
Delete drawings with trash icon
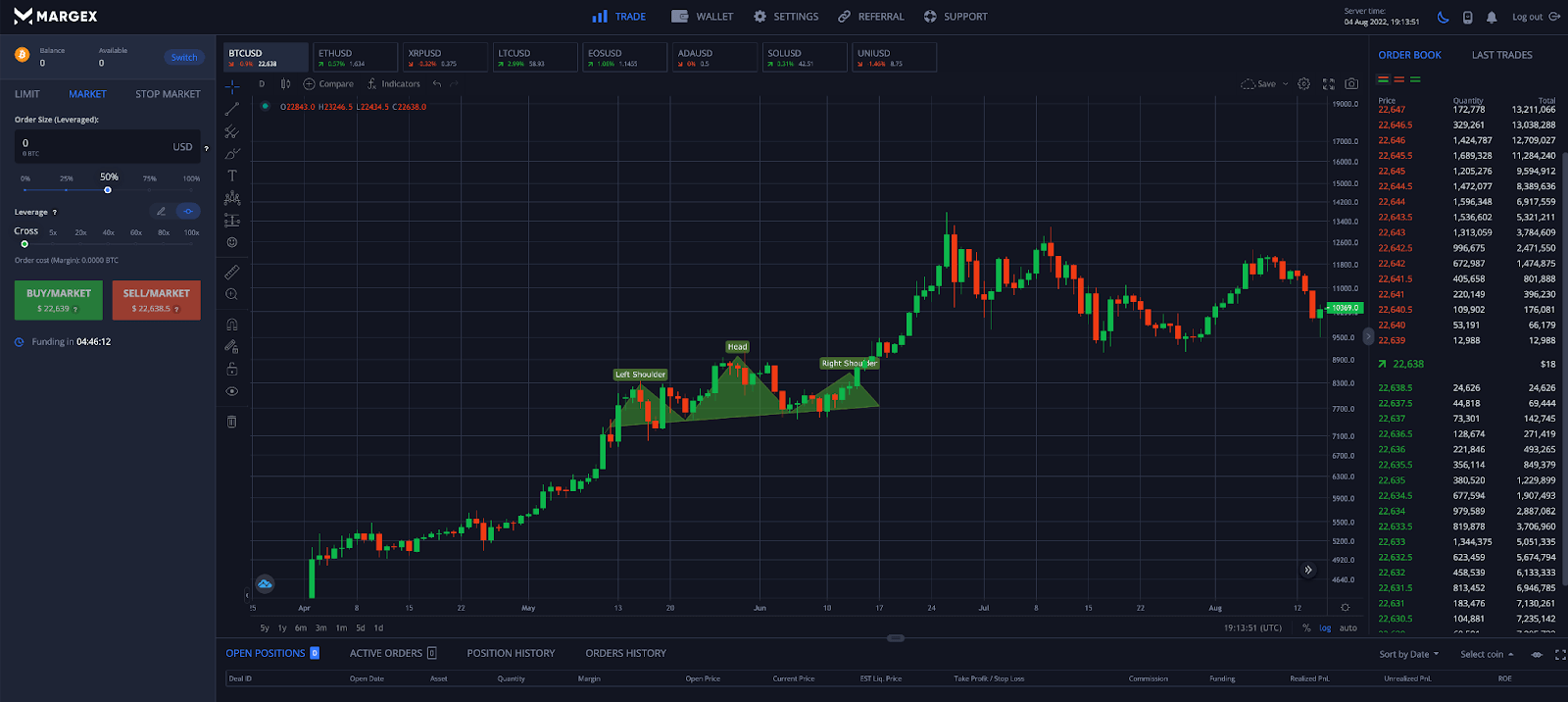pyautogui.click(x=232, y=422)
